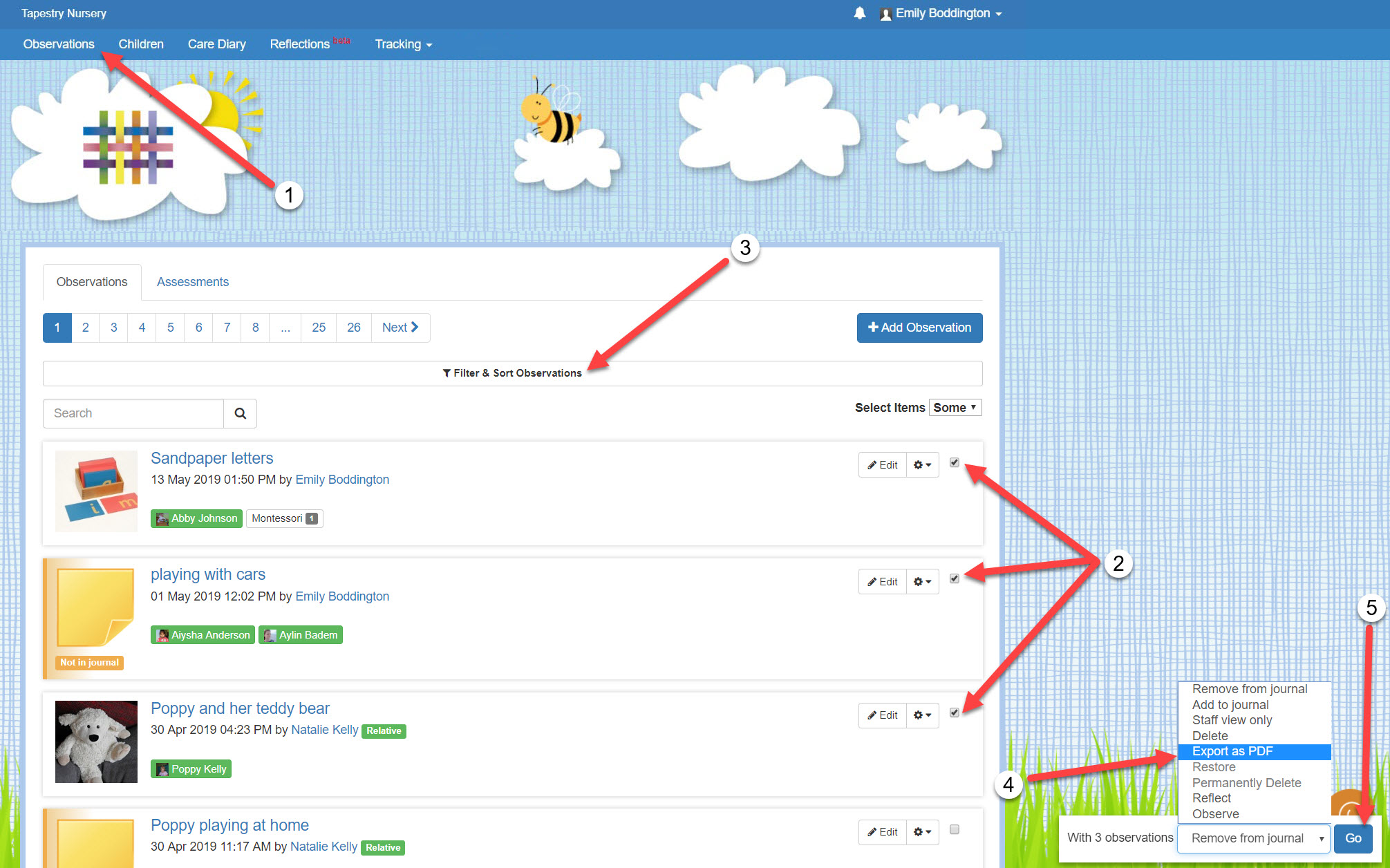Viewport: 1390px width, 868px height.
Task: Open gear menu for Sandpaper letters observation
Action: (922, 465)
